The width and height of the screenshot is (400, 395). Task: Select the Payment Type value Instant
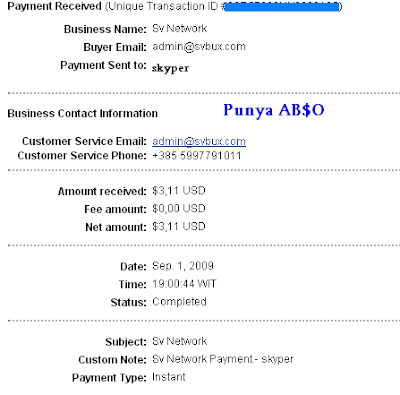point(169,377)
